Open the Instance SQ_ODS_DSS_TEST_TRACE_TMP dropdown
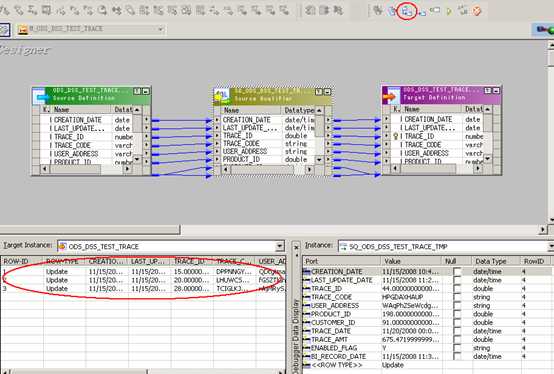 pyautogui.click(x=551, y=246)
